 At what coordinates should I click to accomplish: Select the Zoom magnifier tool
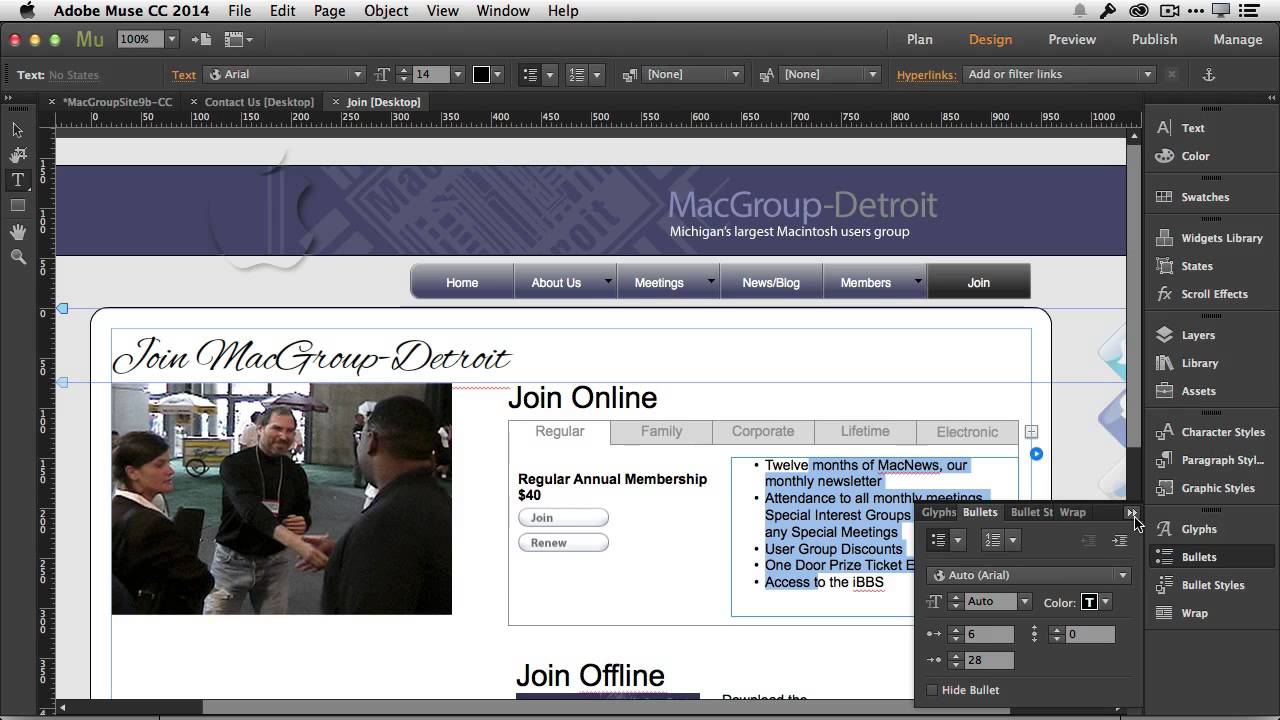pos(18,257)
